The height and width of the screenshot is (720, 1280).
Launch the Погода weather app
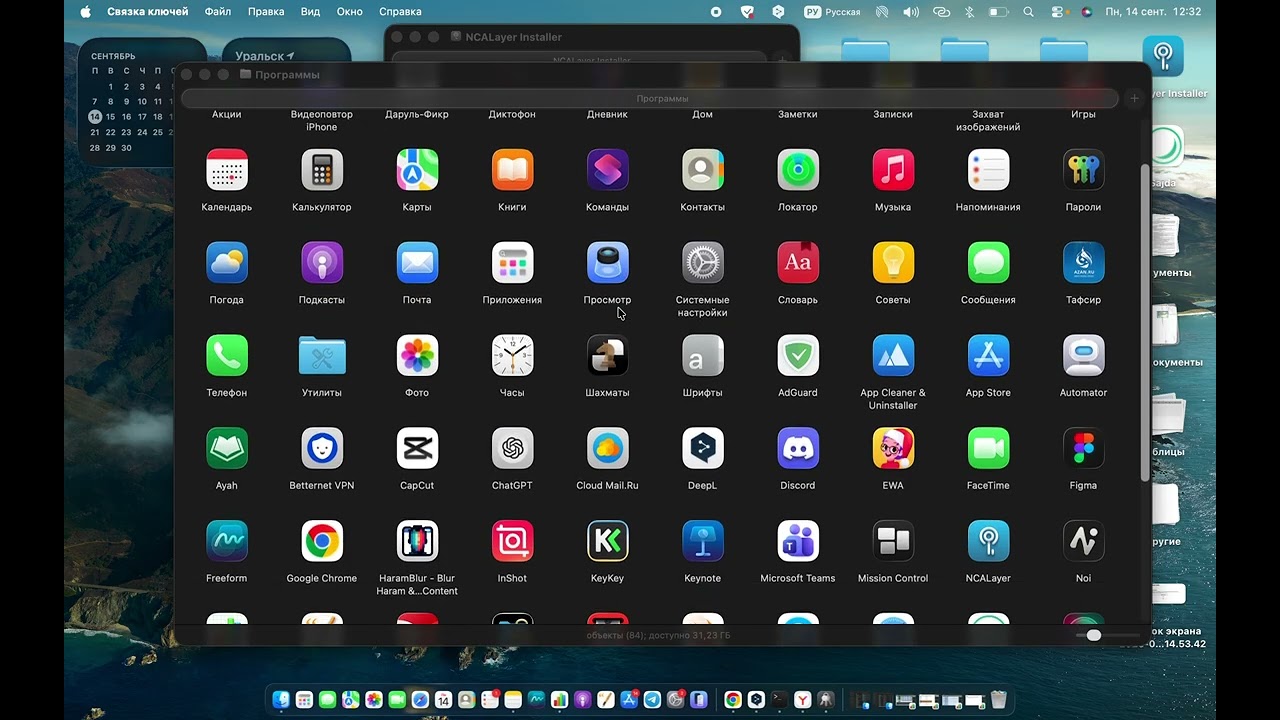(x=227, y=263)
